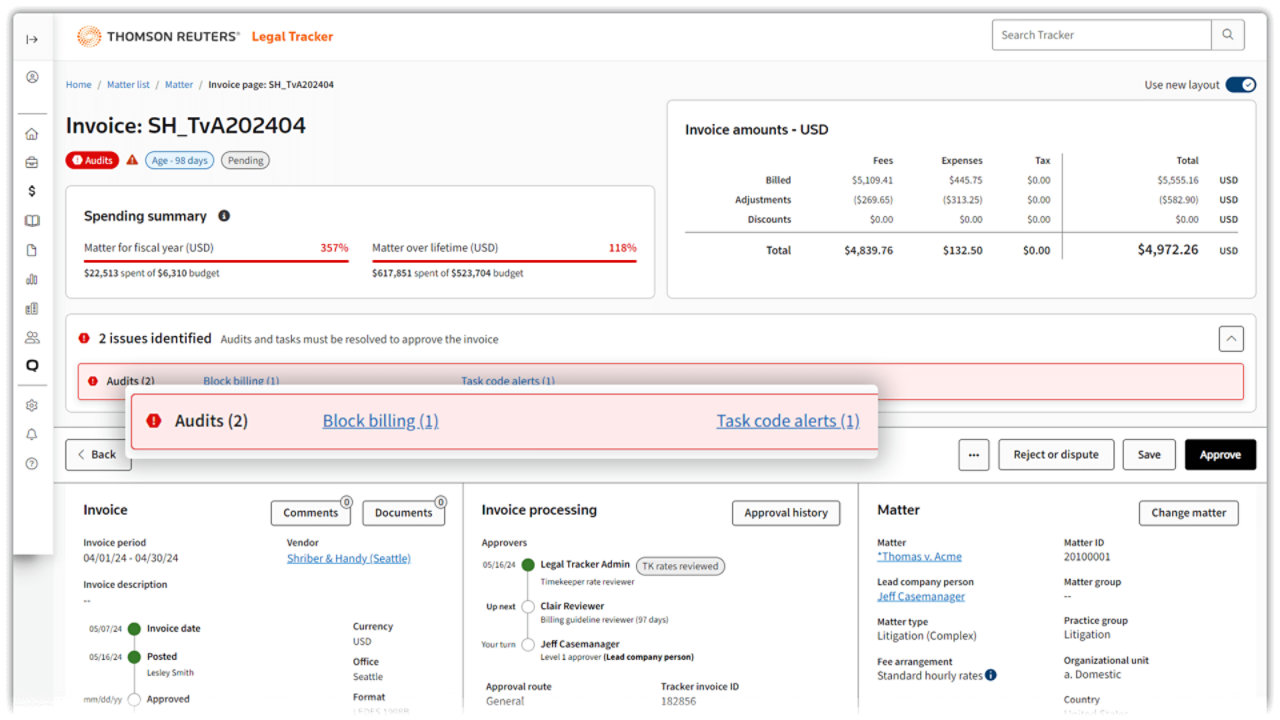Click into the Search Tracker field
Image resolution: width=1280 pixels, height=720 pixels.
tap(1101, 35)
